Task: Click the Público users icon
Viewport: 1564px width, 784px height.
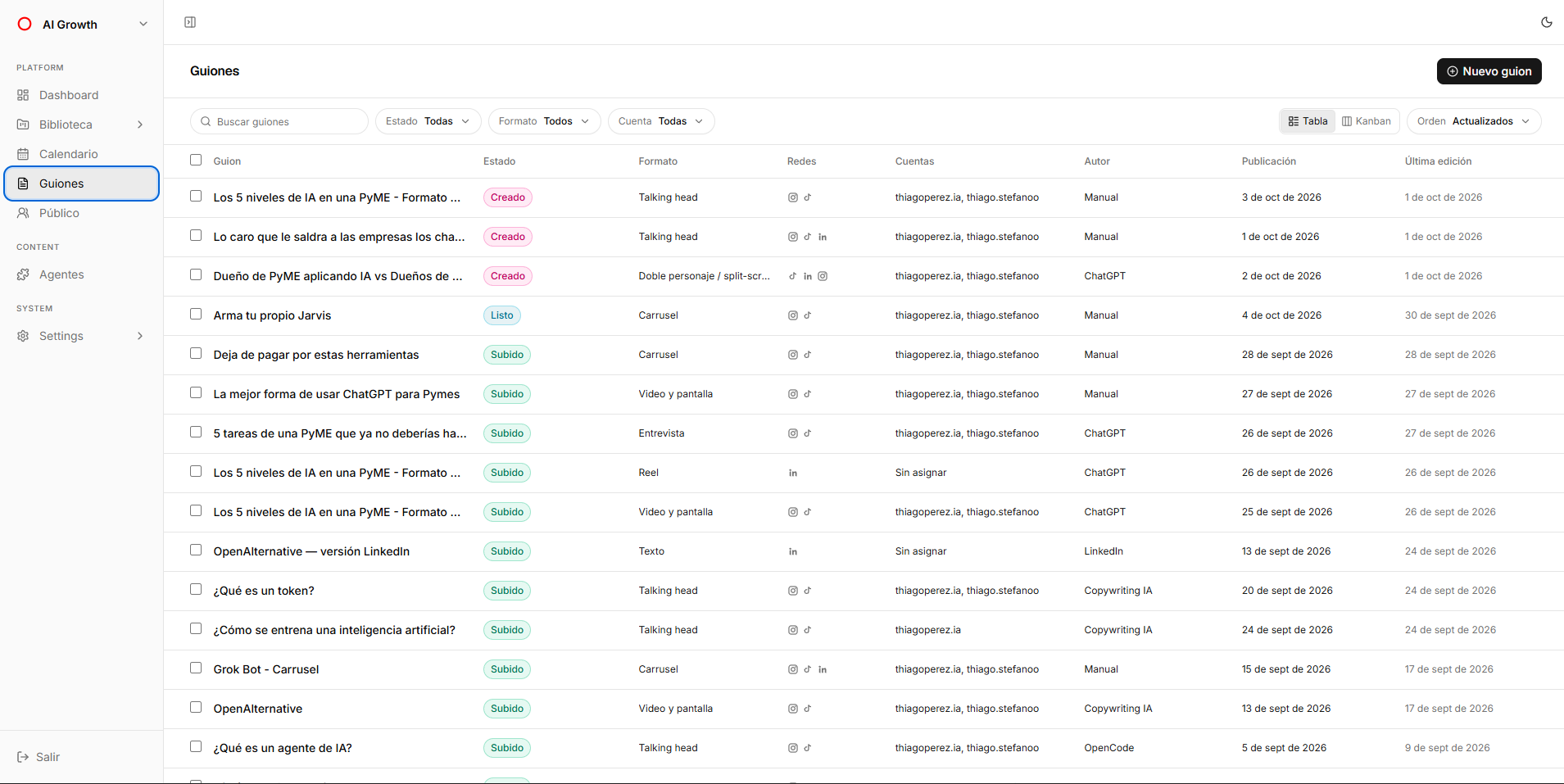Action: [x=23, y=213]
